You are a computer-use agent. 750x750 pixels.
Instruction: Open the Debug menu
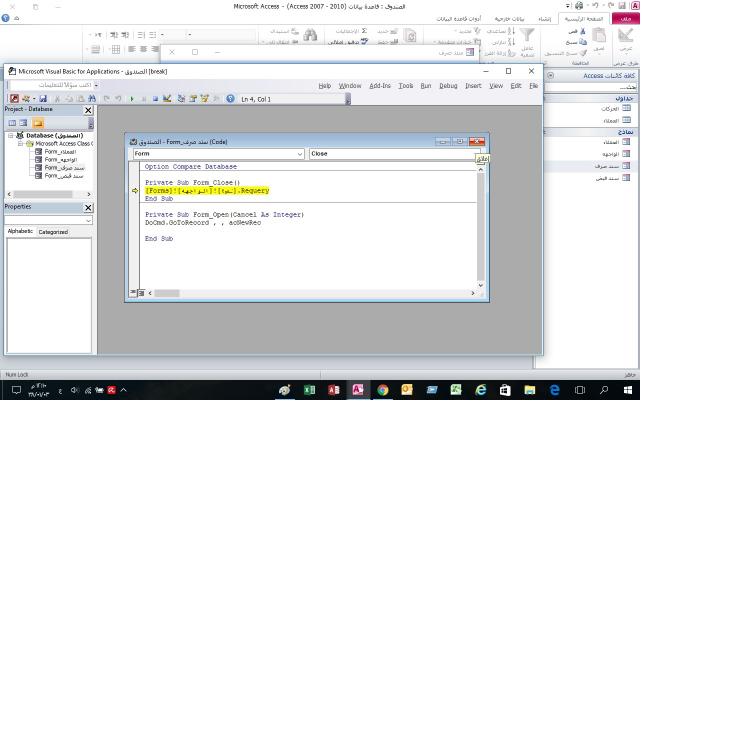tap(448, 86)
